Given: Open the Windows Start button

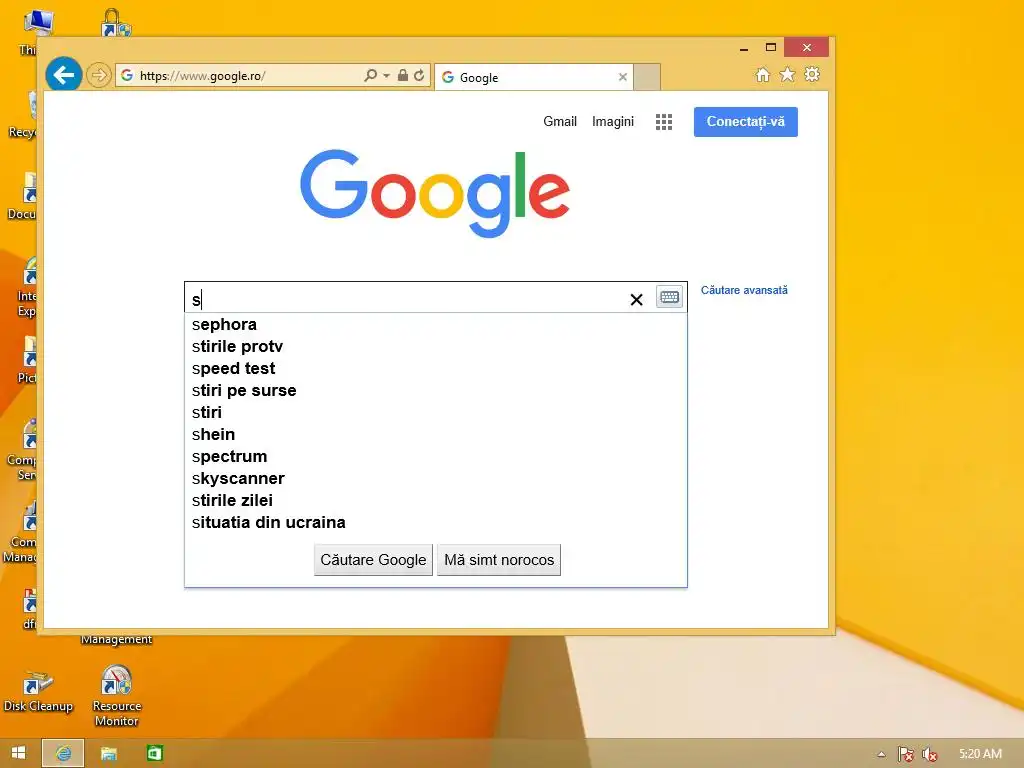Looking at the screenshot, I should point(18,753).
